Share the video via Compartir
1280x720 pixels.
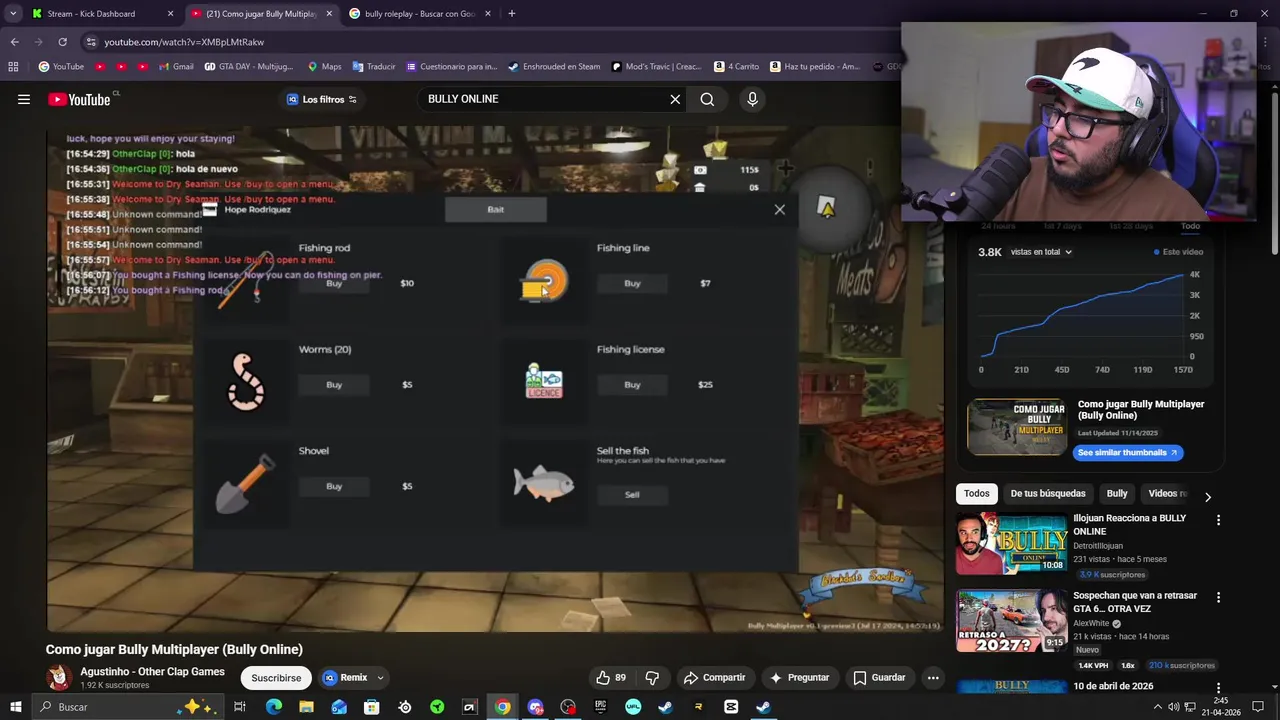tap(714, 678)
